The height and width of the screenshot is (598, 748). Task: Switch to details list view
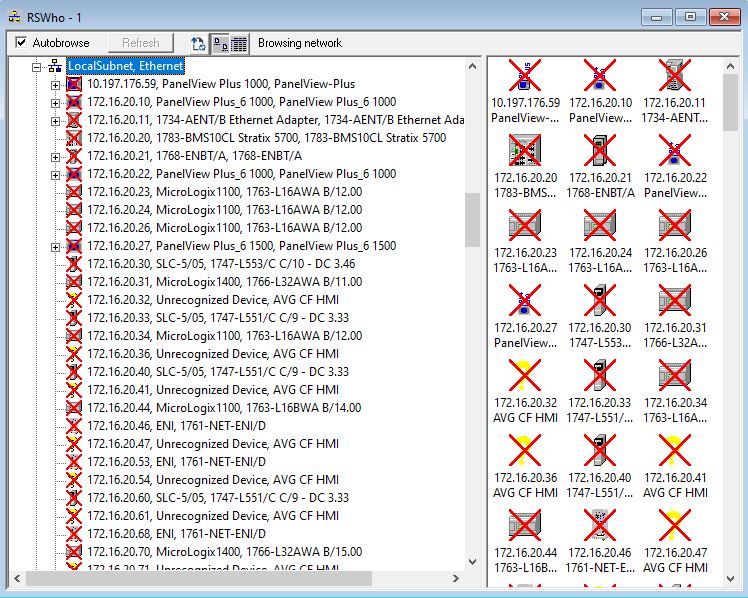(239, 43)
